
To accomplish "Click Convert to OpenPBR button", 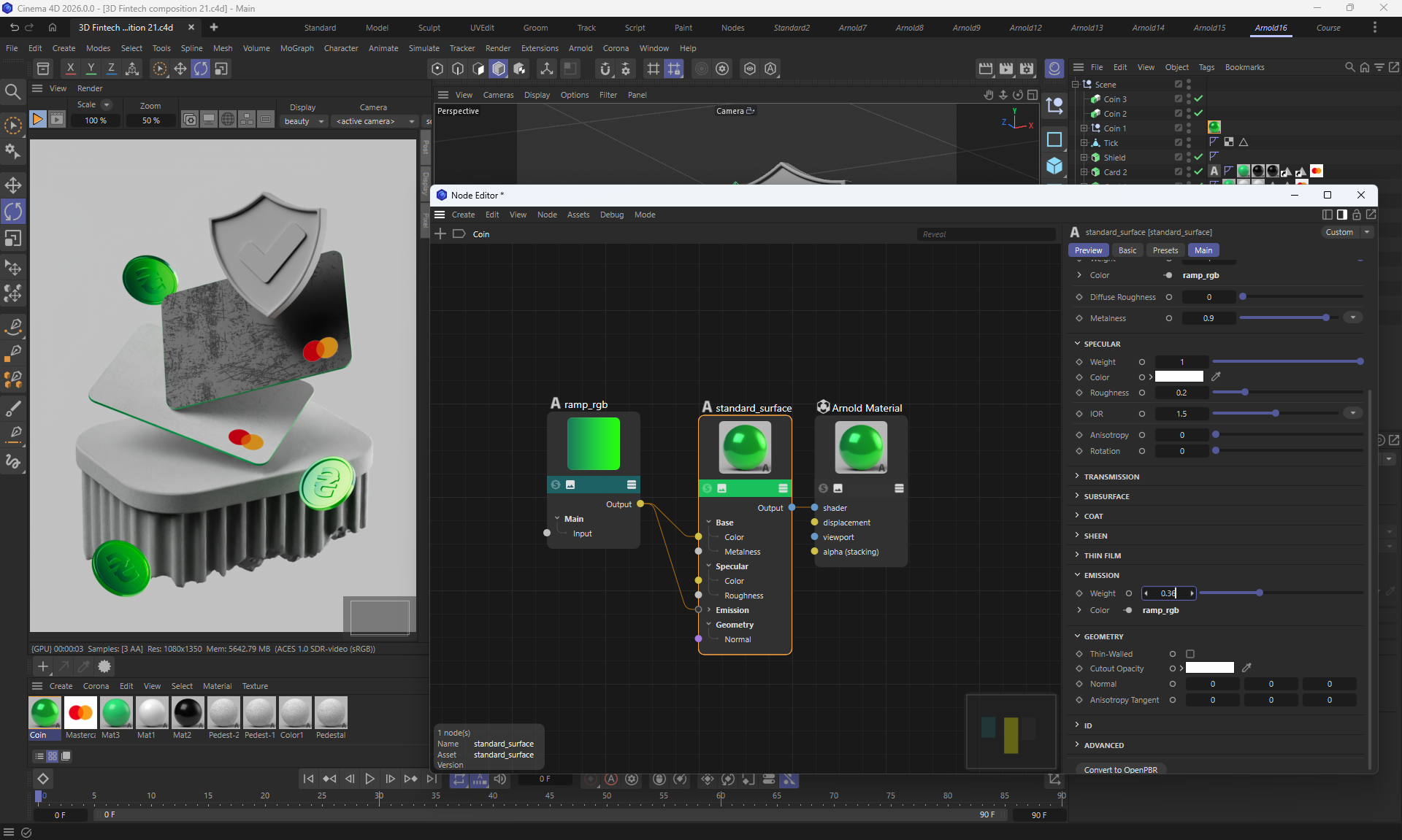I will pos(1120,770).
